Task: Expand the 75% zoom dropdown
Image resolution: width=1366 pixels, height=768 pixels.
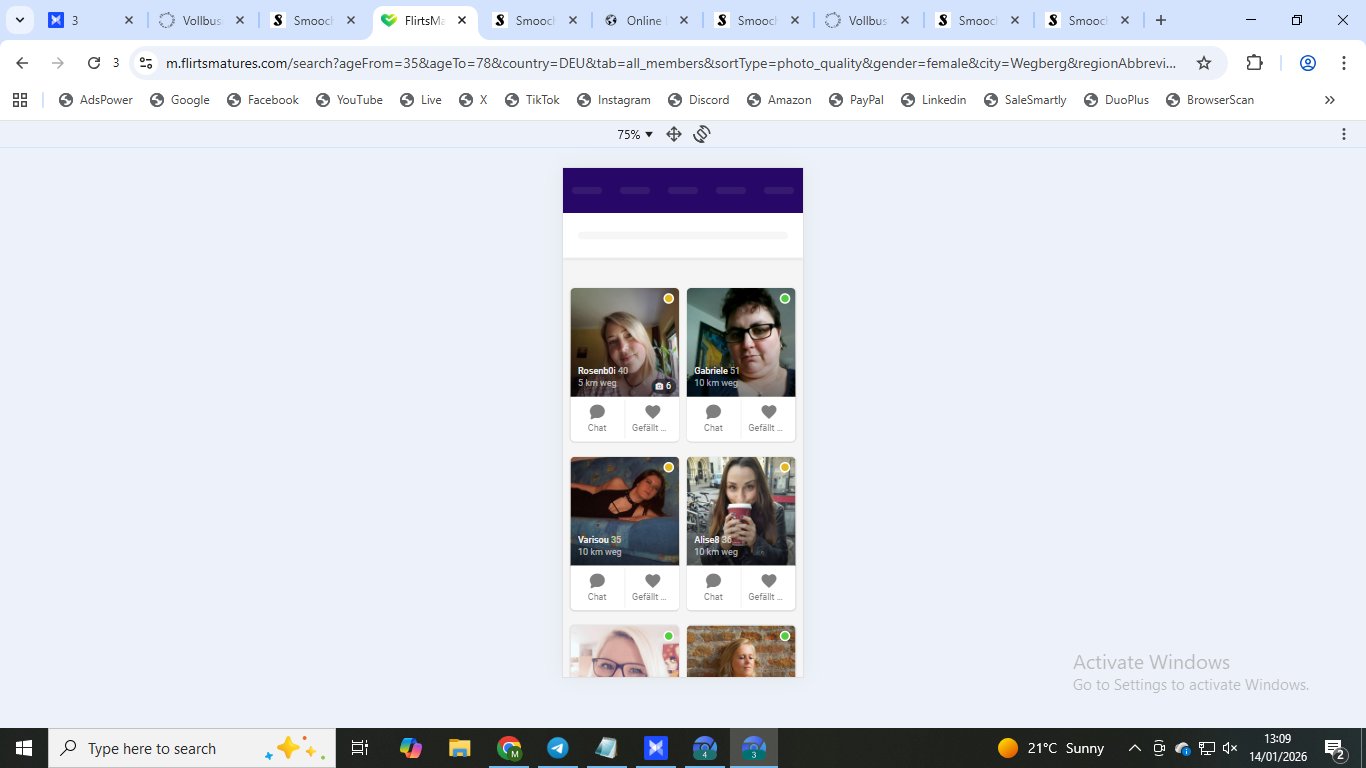Action: pos(634,134)
